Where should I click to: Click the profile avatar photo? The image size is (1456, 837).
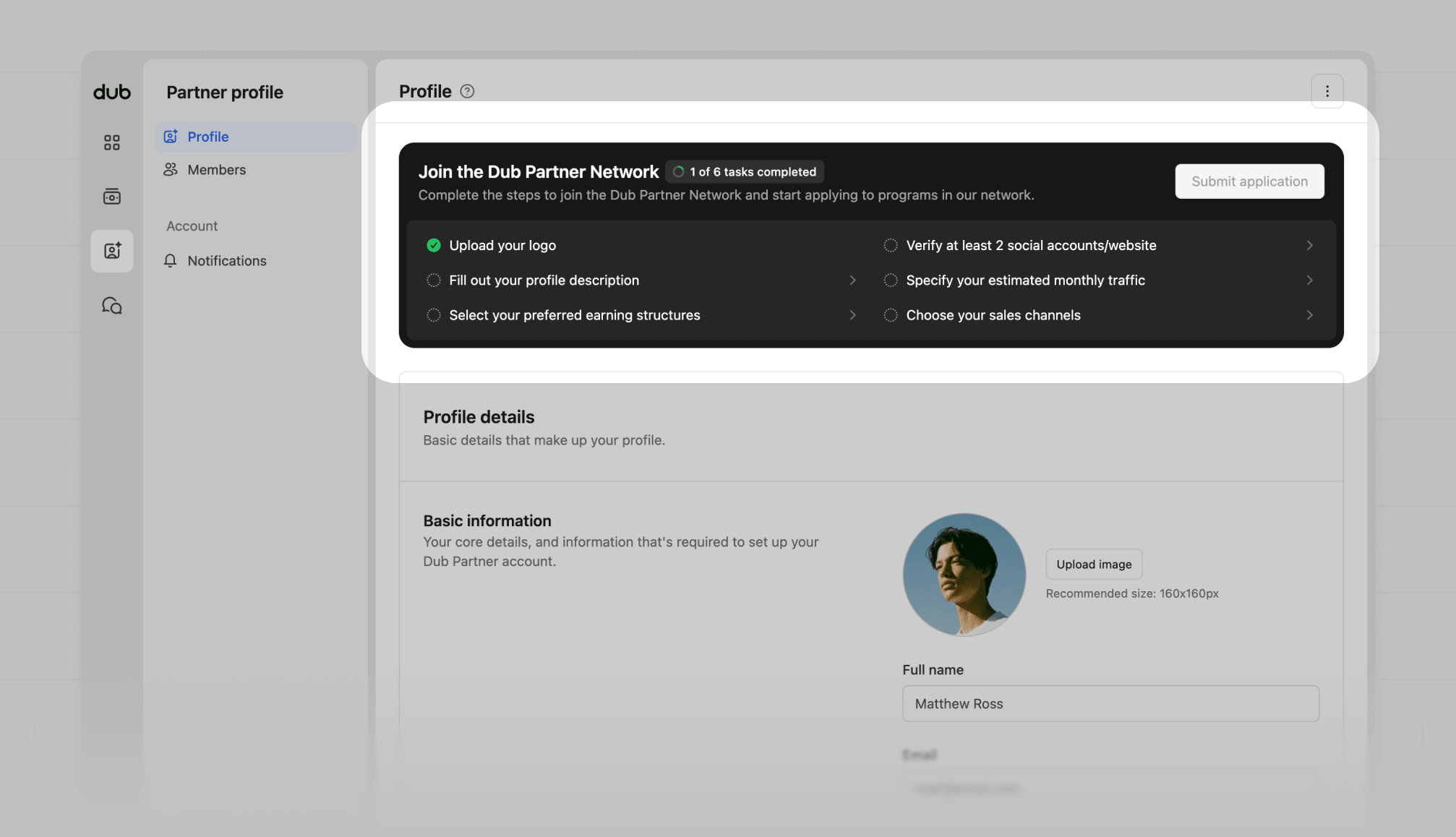[964, 575]
